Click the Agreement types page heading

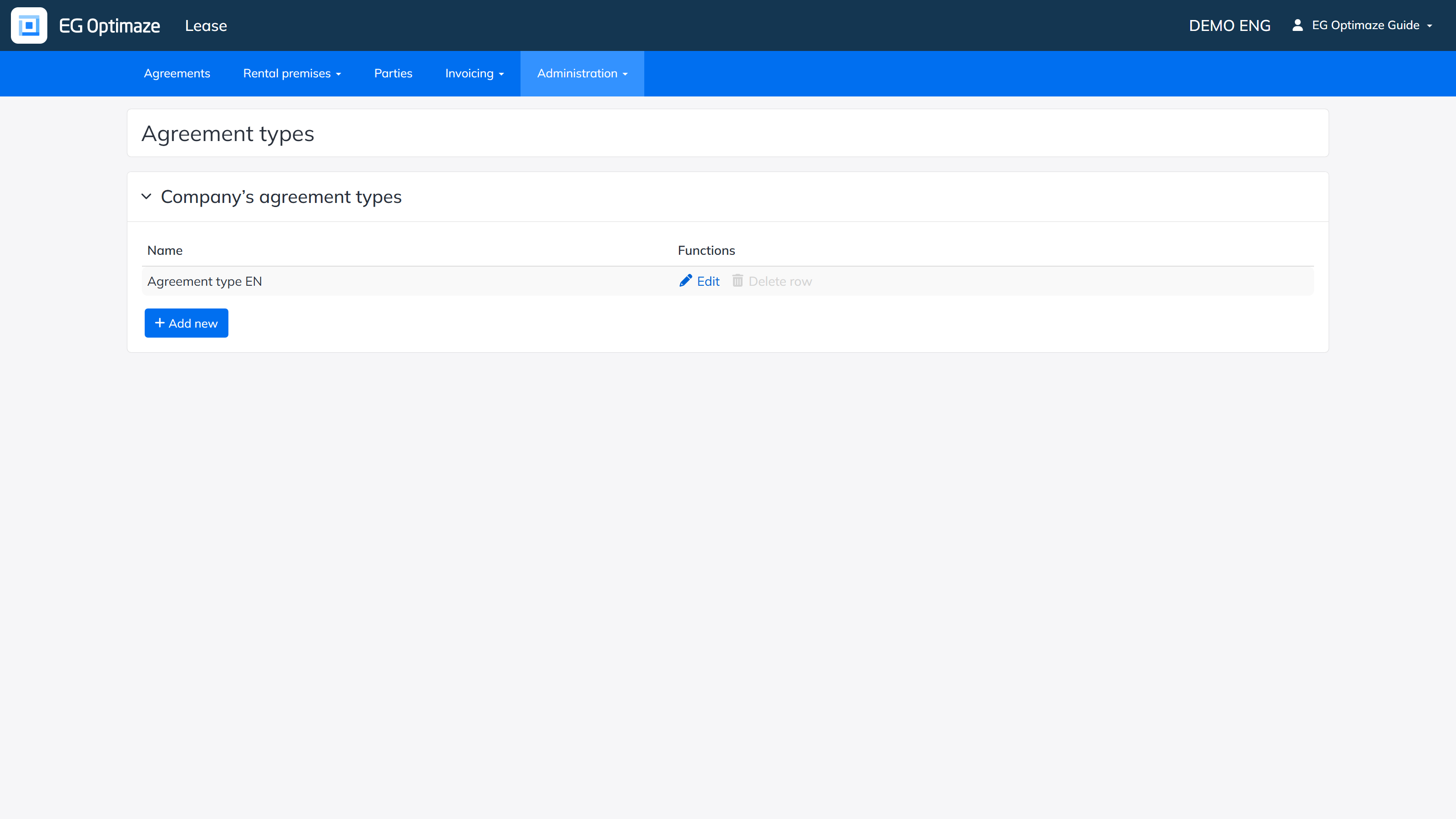pyautogui.click(x=228, y=134)
